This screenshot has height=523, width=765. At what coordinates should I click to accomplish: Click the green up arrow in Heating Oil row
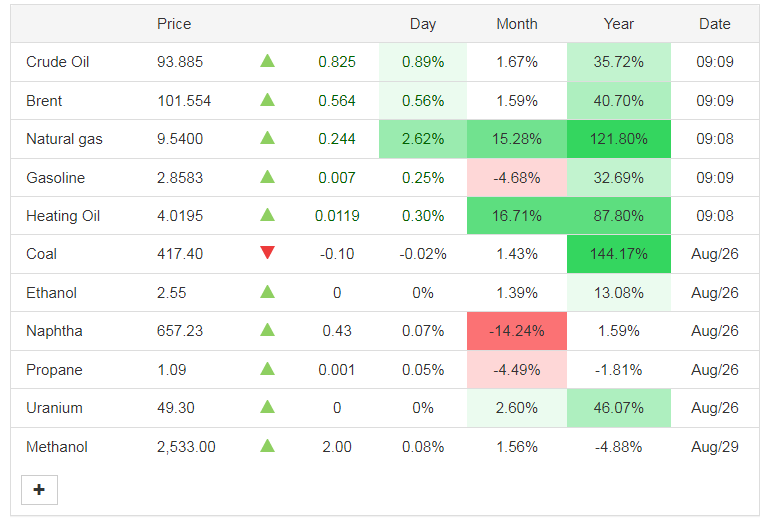(267, 215)
